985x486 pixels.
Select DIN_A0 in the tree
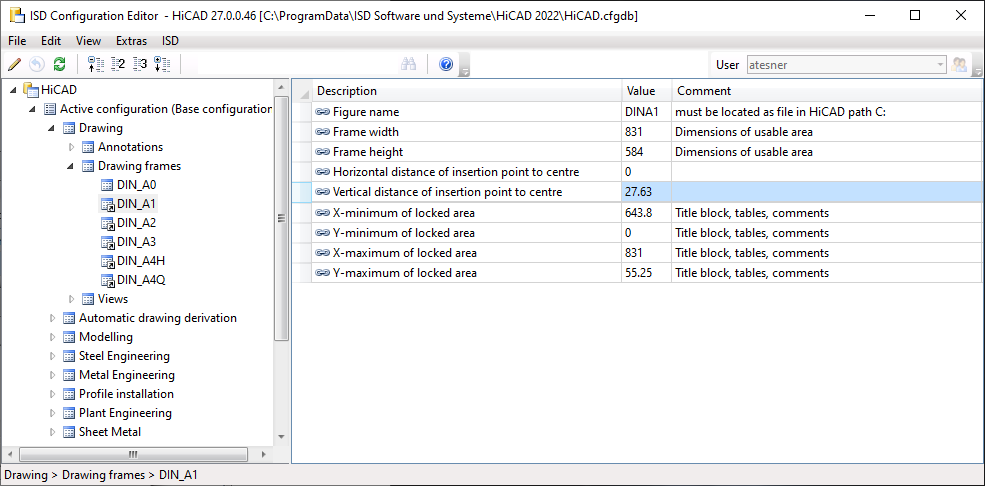(136, 185)
